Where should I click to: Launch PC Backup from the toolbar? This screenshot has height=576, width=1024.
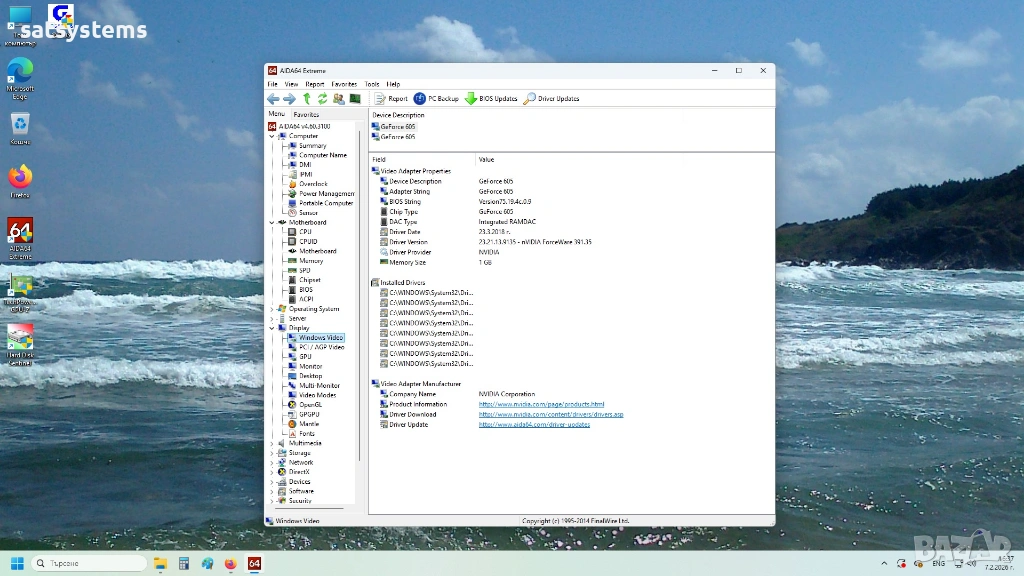[437, 99]
